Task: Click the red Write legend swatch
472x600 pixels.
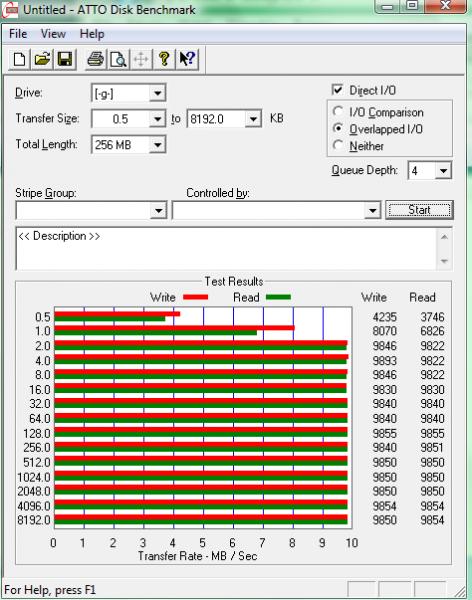Action: click(195, 297)
